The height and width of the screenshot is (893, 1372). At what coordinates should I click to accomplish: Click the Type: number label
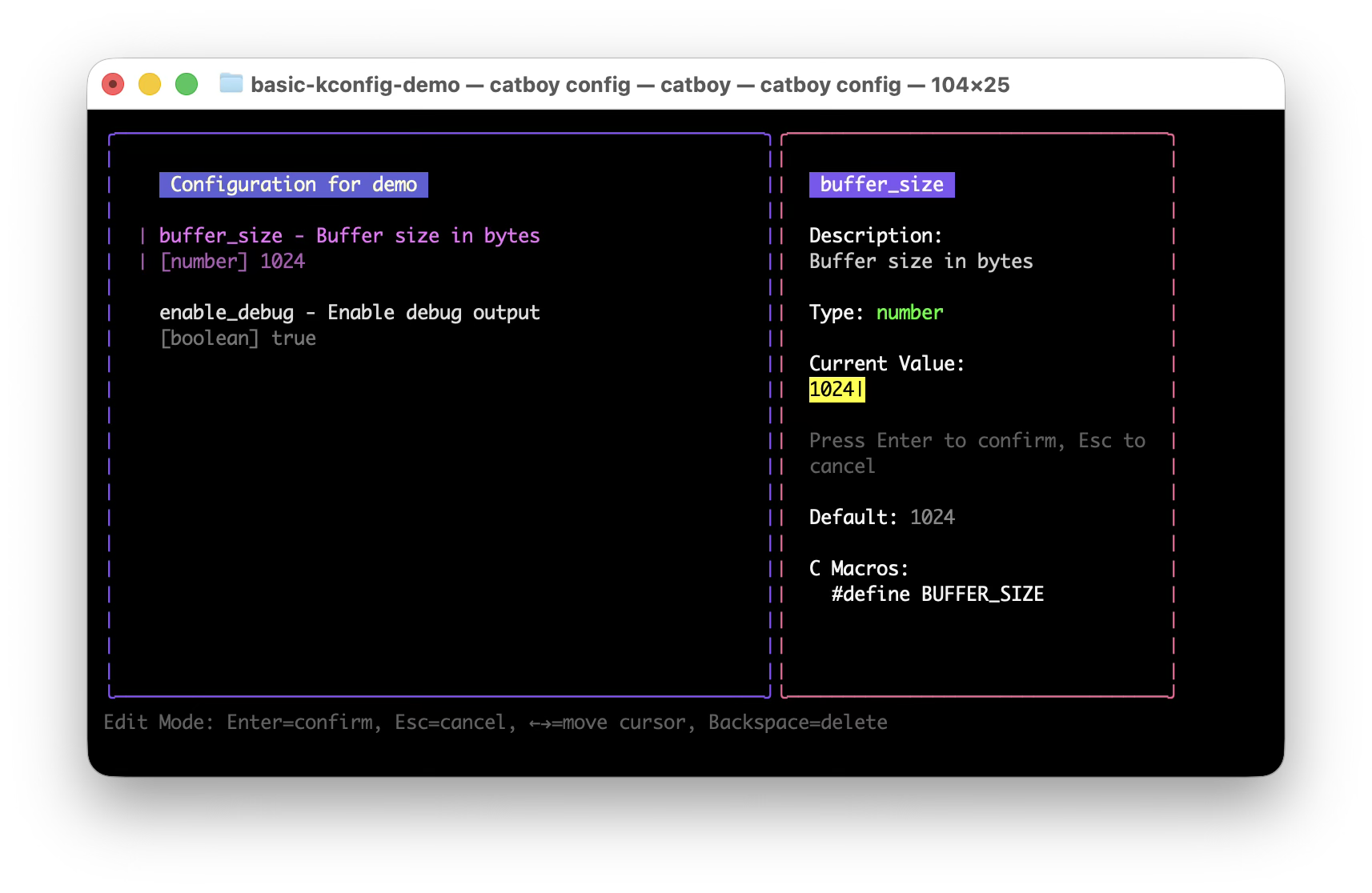pos(876,312)
